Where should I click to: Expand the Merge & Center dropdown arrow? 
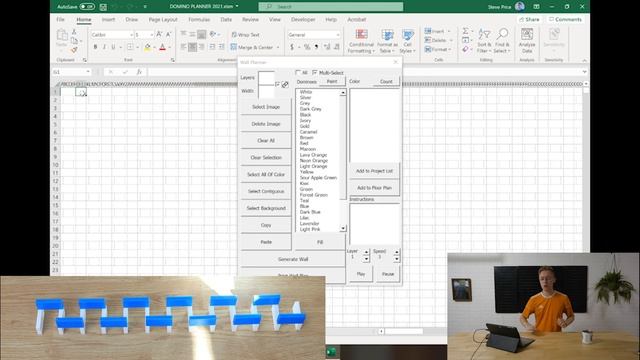(278, 47)
